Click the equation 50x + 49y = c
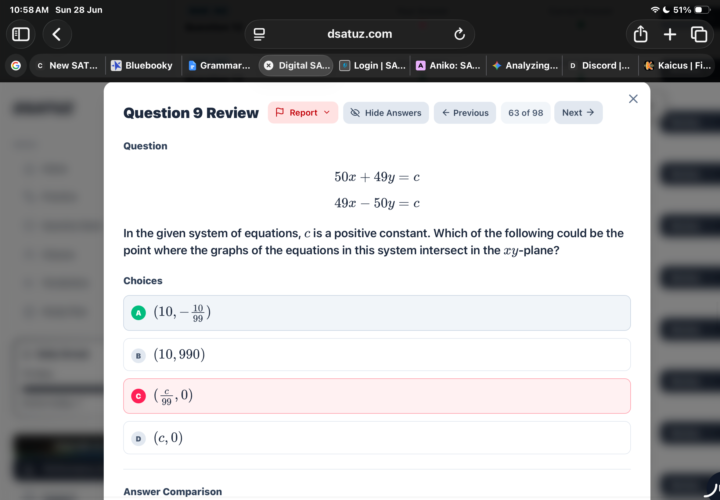The image size is (720, 500). tap(377, 177)
